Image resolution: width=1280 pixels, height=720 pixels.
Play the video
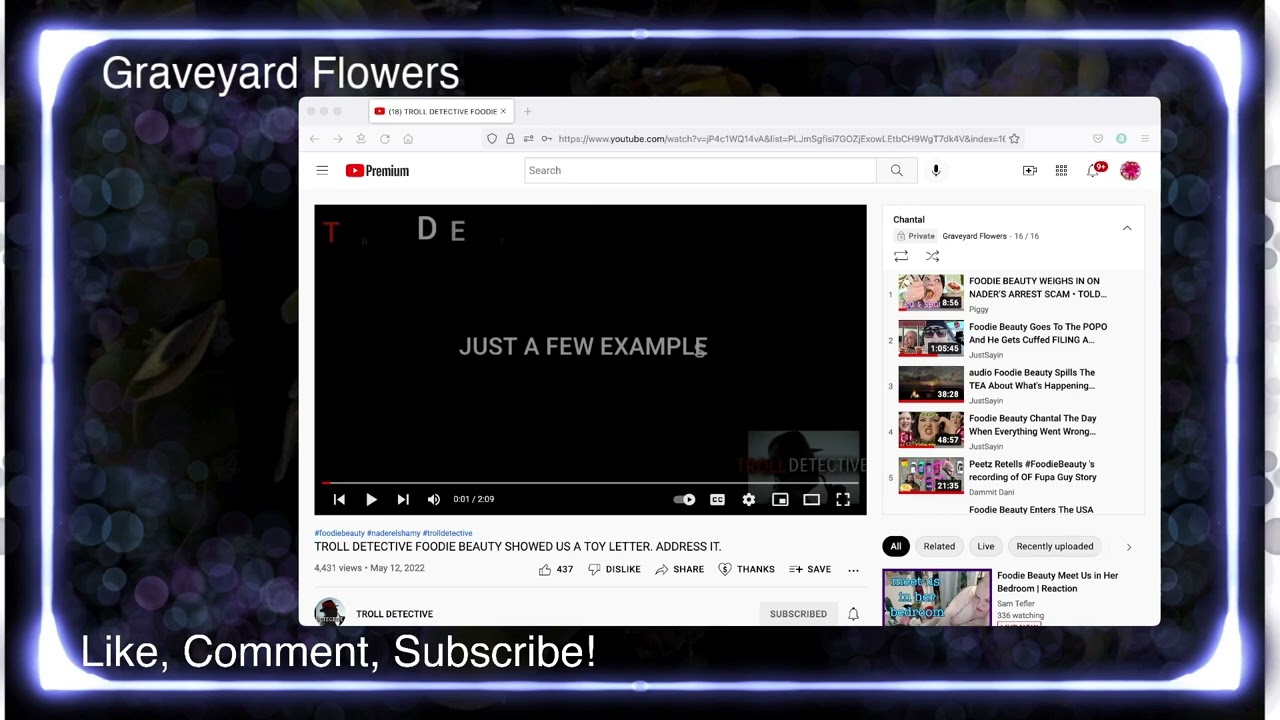point(371,499)
